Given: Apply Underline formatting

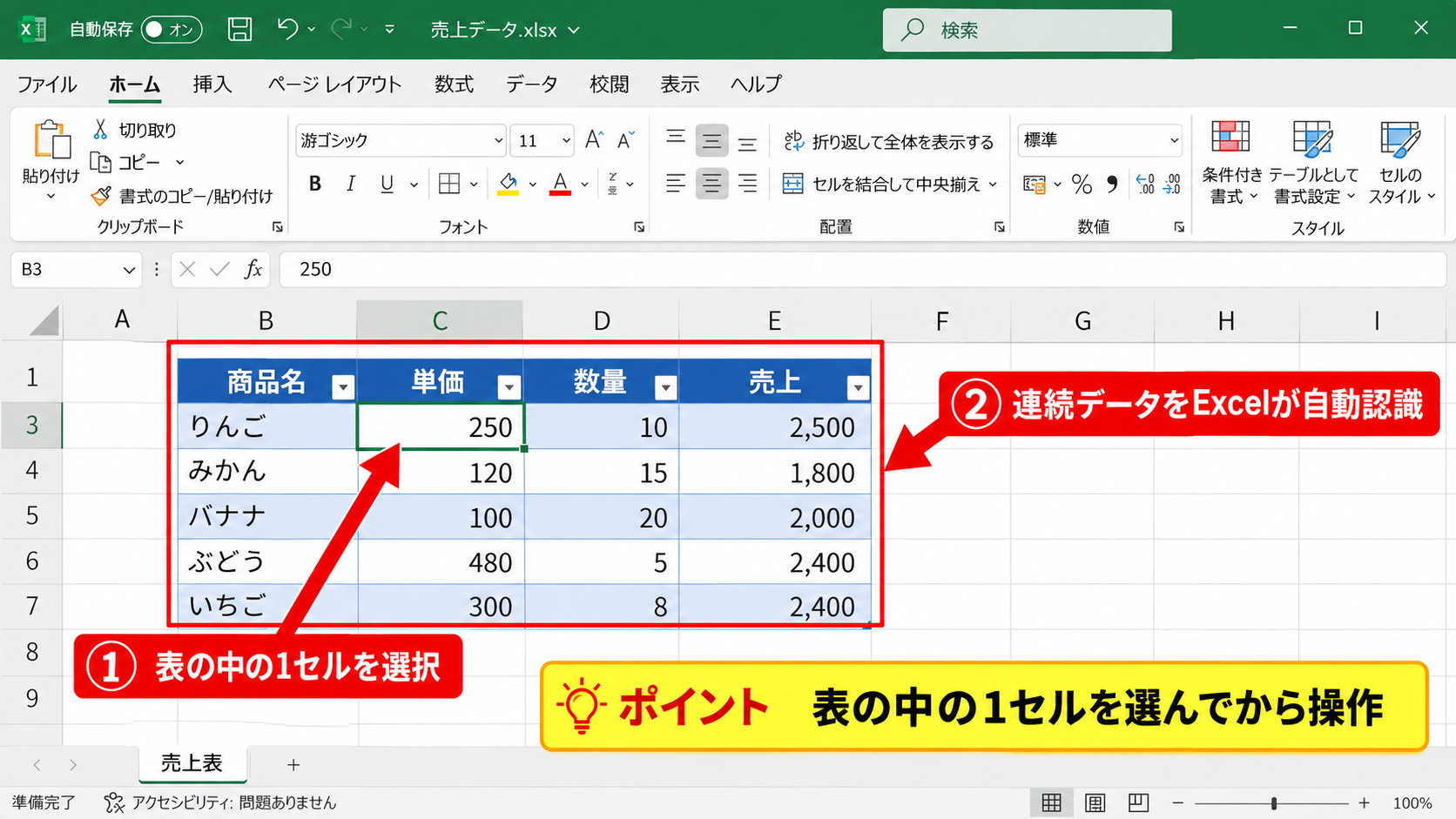Looking at the screenshot, I should tap(388, 184).
